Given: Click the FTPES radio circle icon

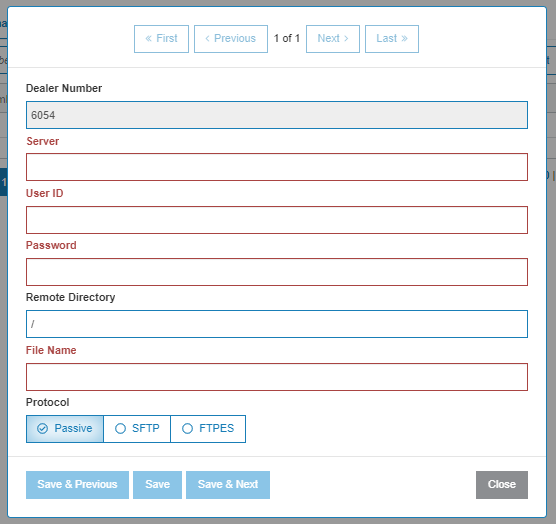Looking at the screenshot, I should pos(187,429).
